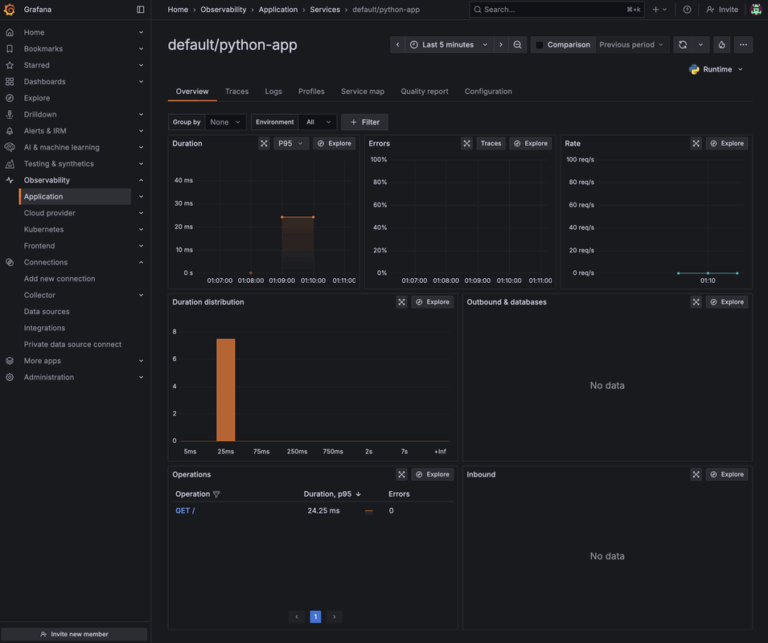Click the Explore compass icon in the sidebar
This screenshot has height=643, width=768.
9,98
